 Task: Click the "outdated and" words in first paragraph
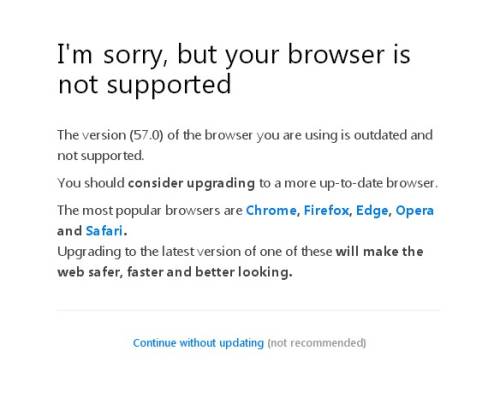click(x=393, y=135)
